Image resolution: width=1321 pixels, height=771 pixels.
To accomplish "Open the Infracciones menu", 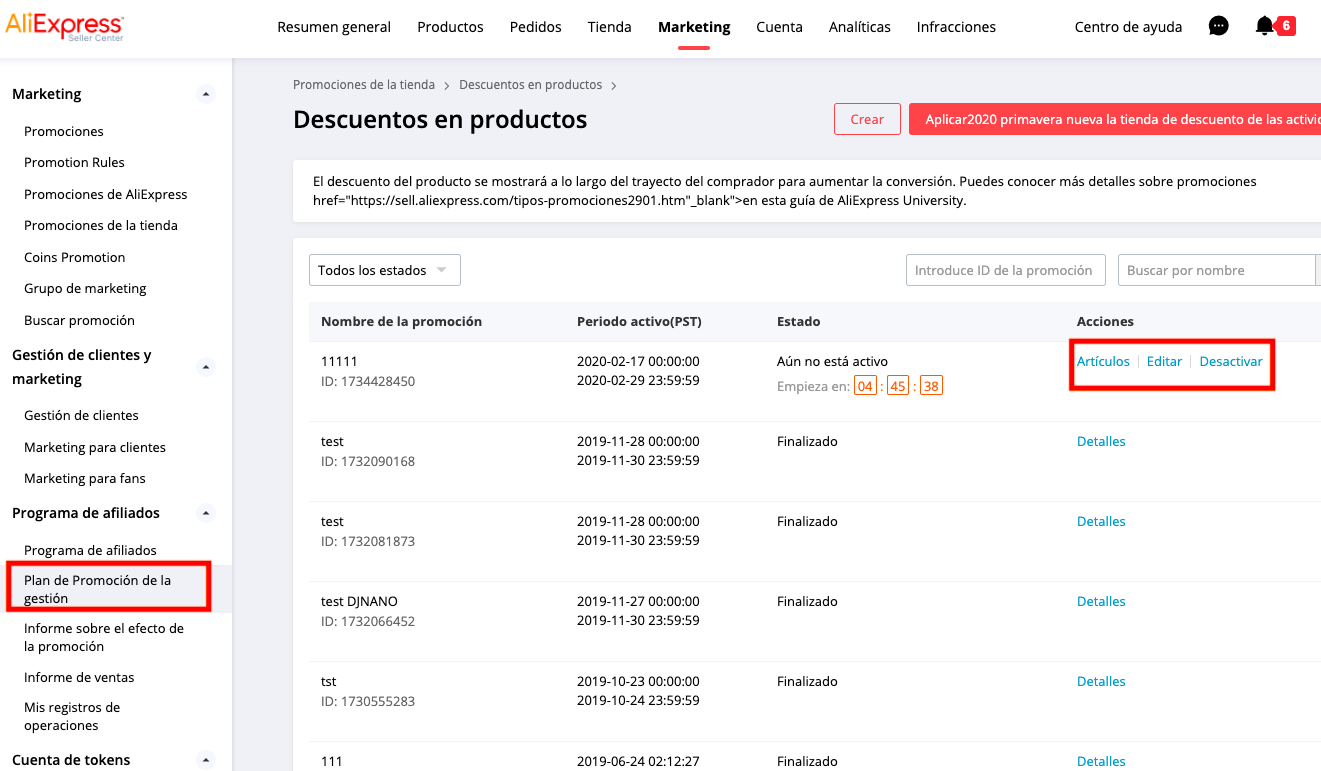I will [x=956, y=27].
